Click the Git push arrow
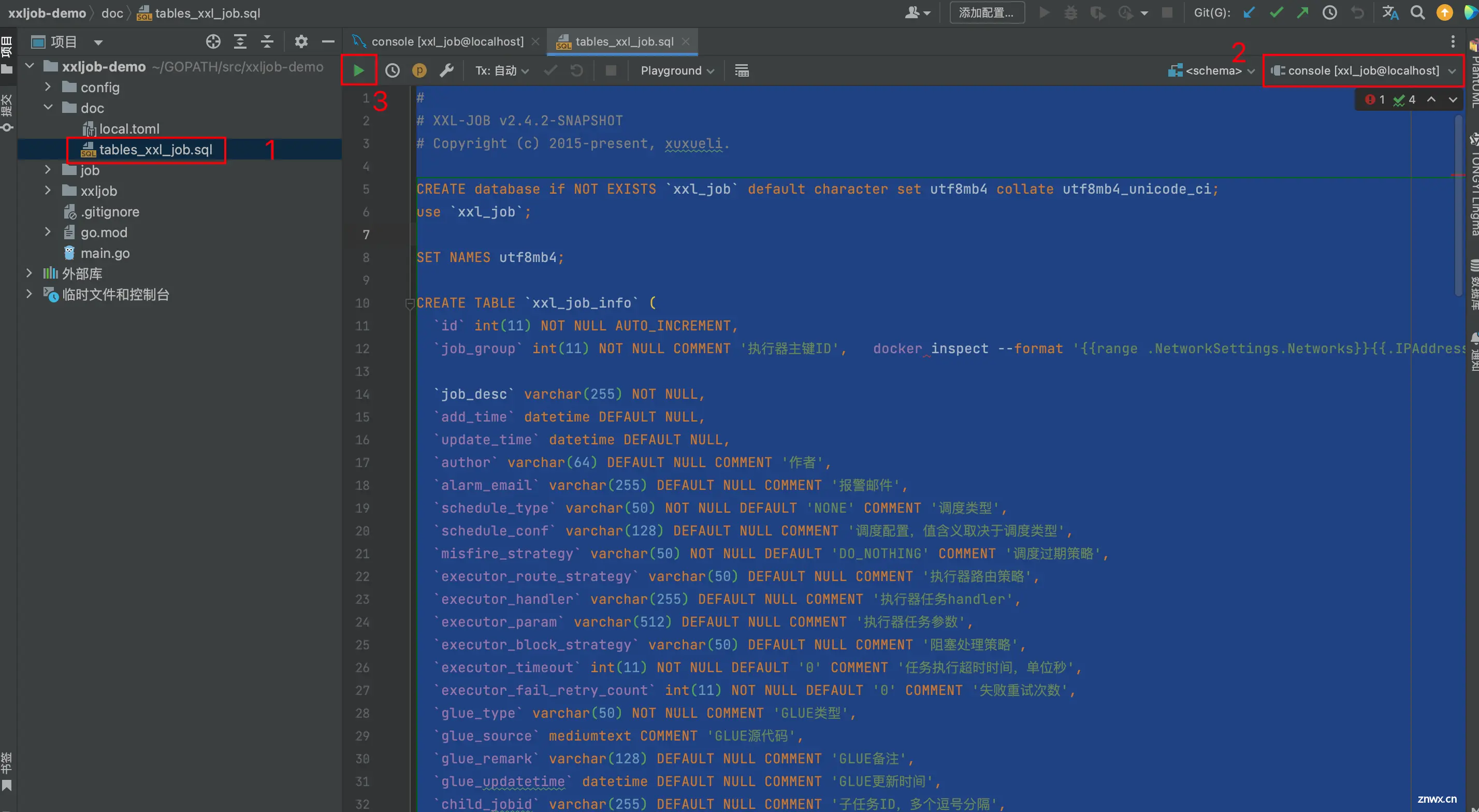This screenshot has width=1479, height=812. (1302, 12)
